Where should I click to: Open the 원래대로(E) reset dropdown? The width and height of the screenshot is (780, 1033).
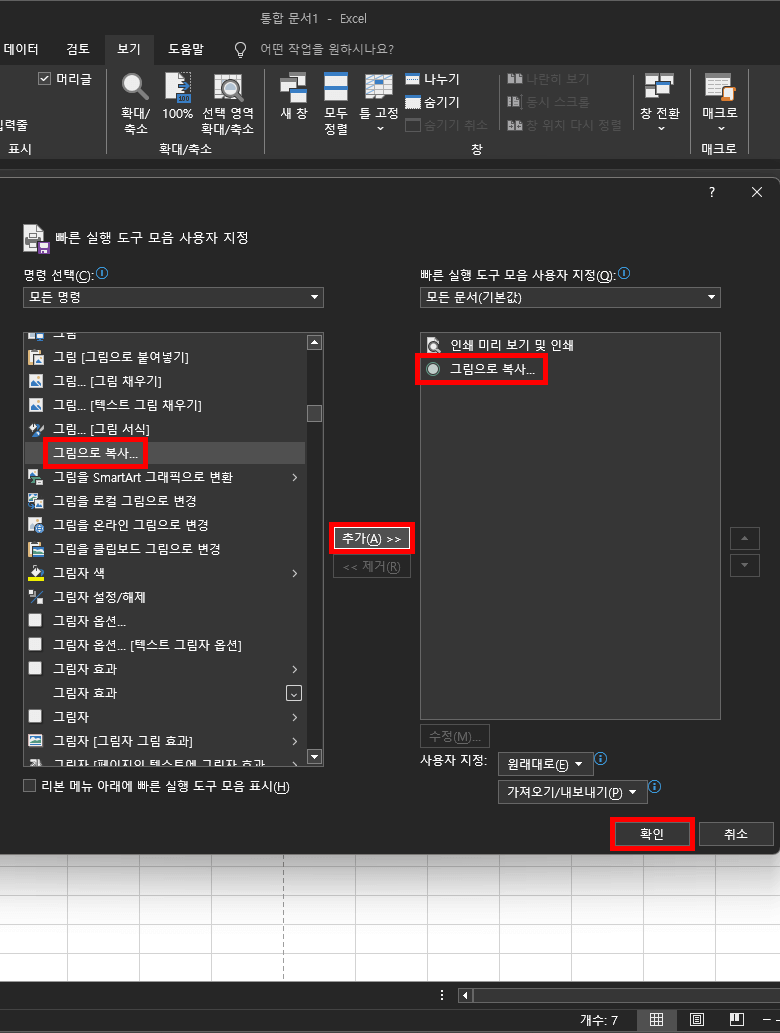coord(545,764)
